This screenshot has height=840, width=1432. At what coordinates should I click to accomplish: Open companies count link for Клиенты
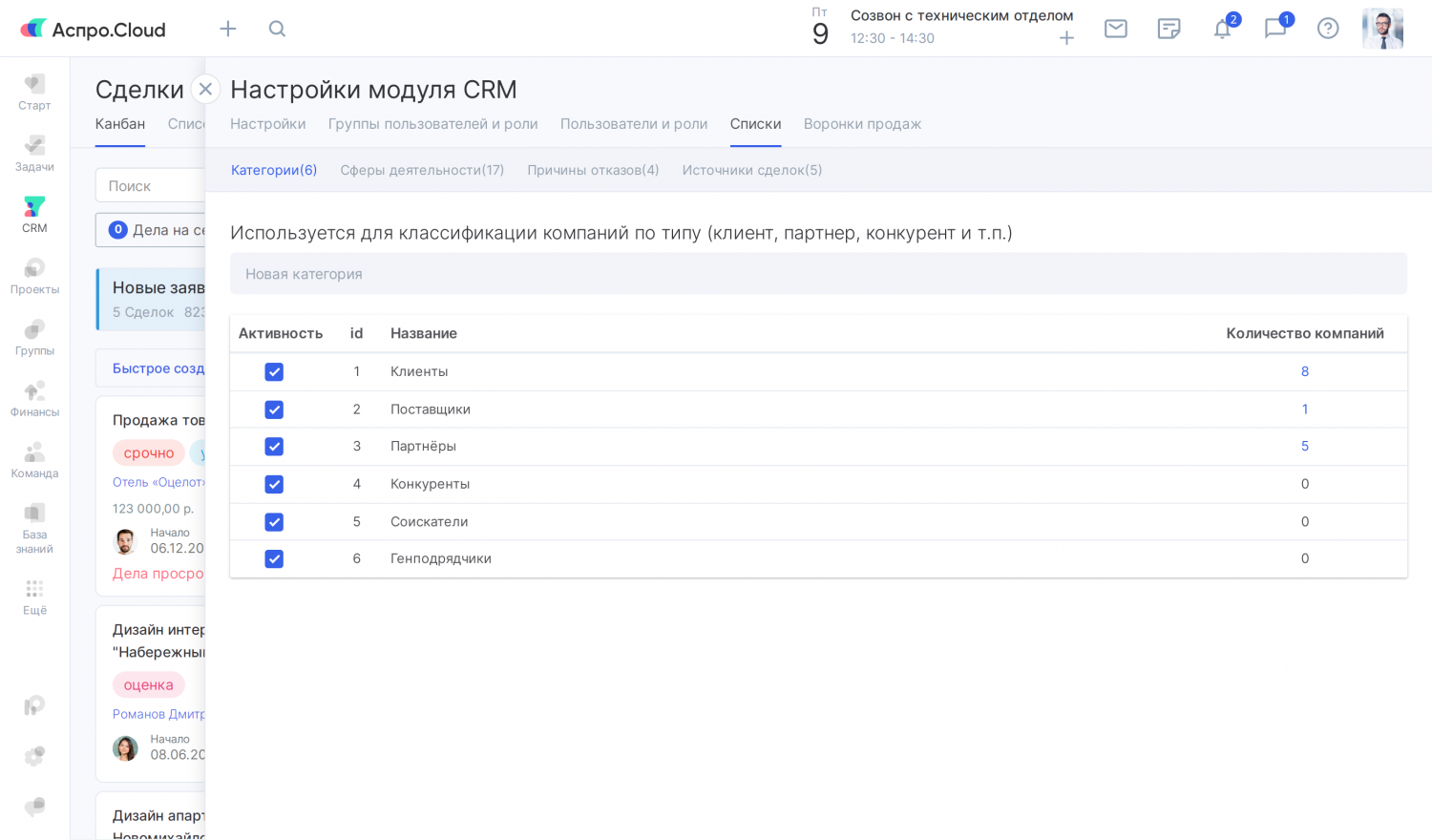pos(1304,371)
